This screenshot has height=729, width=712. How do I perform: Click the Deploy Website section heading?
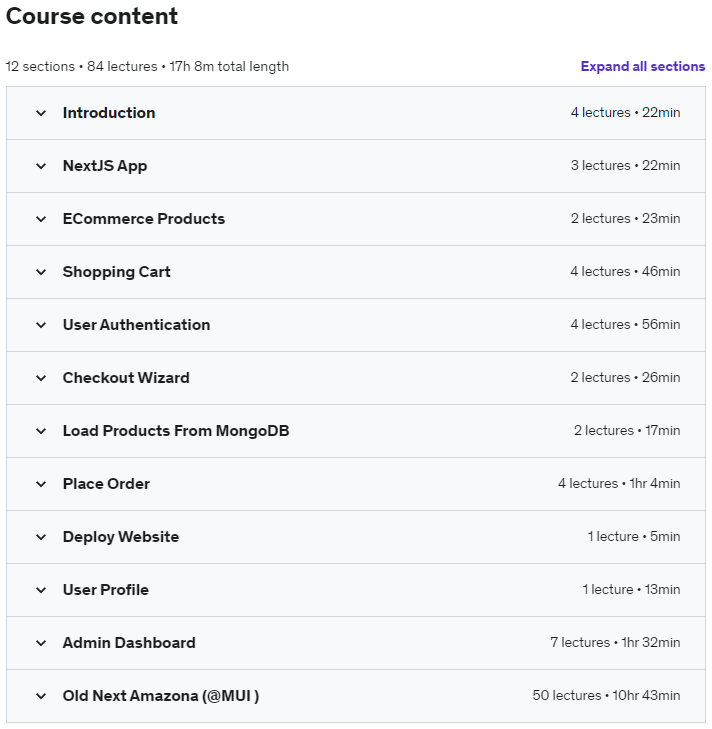point(121,537)
